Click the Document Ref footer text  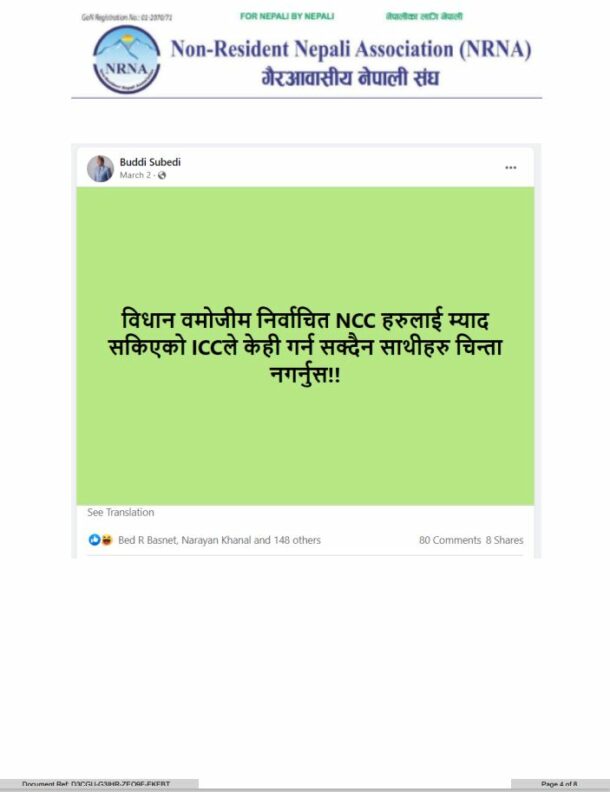(x=96, y=784)
